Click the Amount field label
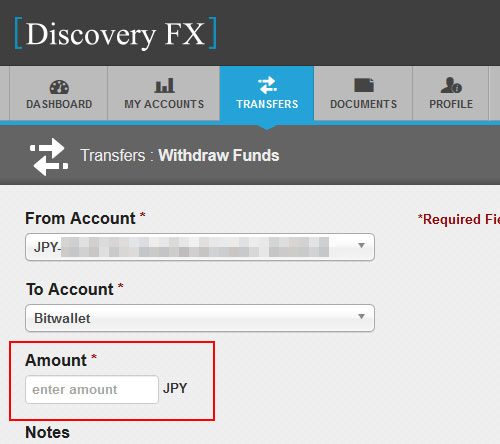 56,360
